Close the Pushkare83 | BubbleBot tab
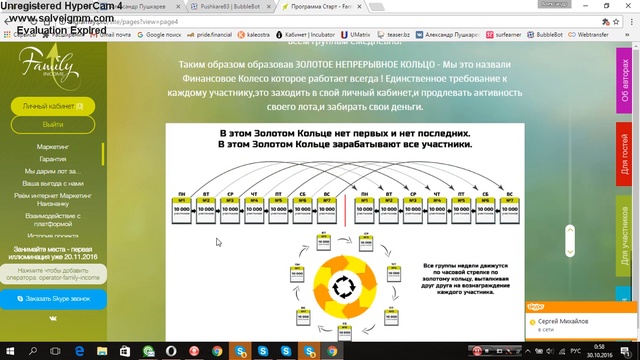Image resolution: width=640 pixels, height=360 pixels. (269, 7)
